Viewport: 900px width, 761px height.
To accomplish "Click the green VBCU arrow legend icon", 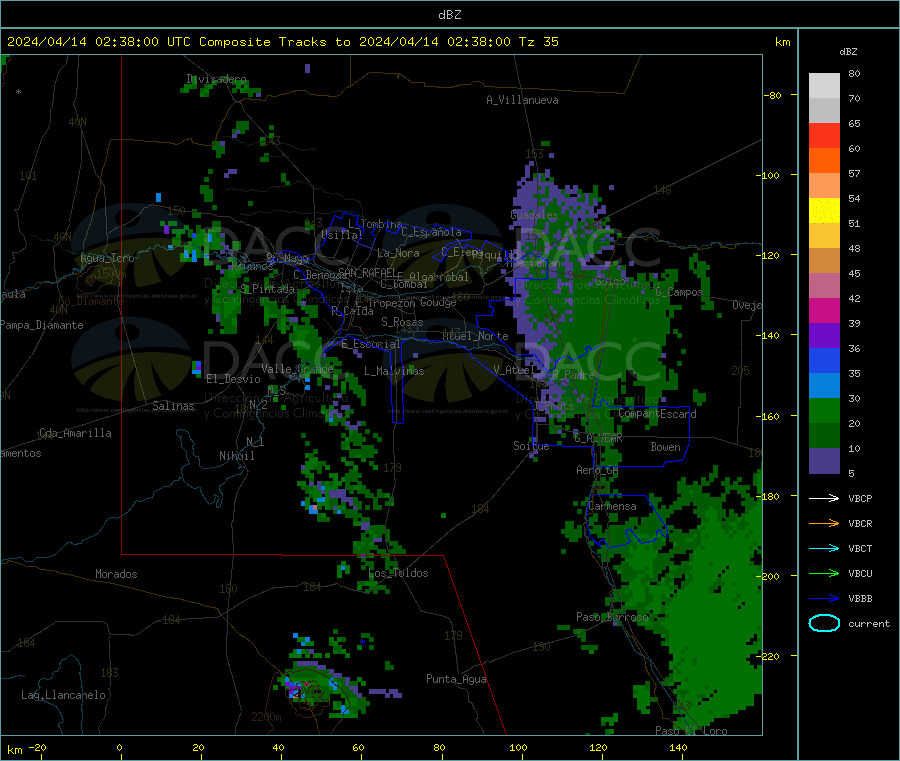I will pyautogui.click(x=824, y=573).
